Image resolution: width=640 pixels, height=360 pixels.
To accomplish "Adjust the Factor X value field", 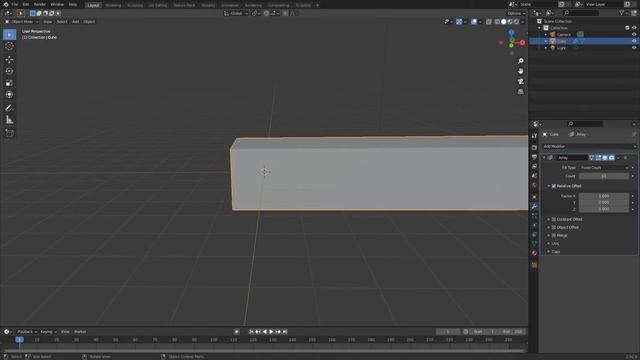I will coord(604,196).
